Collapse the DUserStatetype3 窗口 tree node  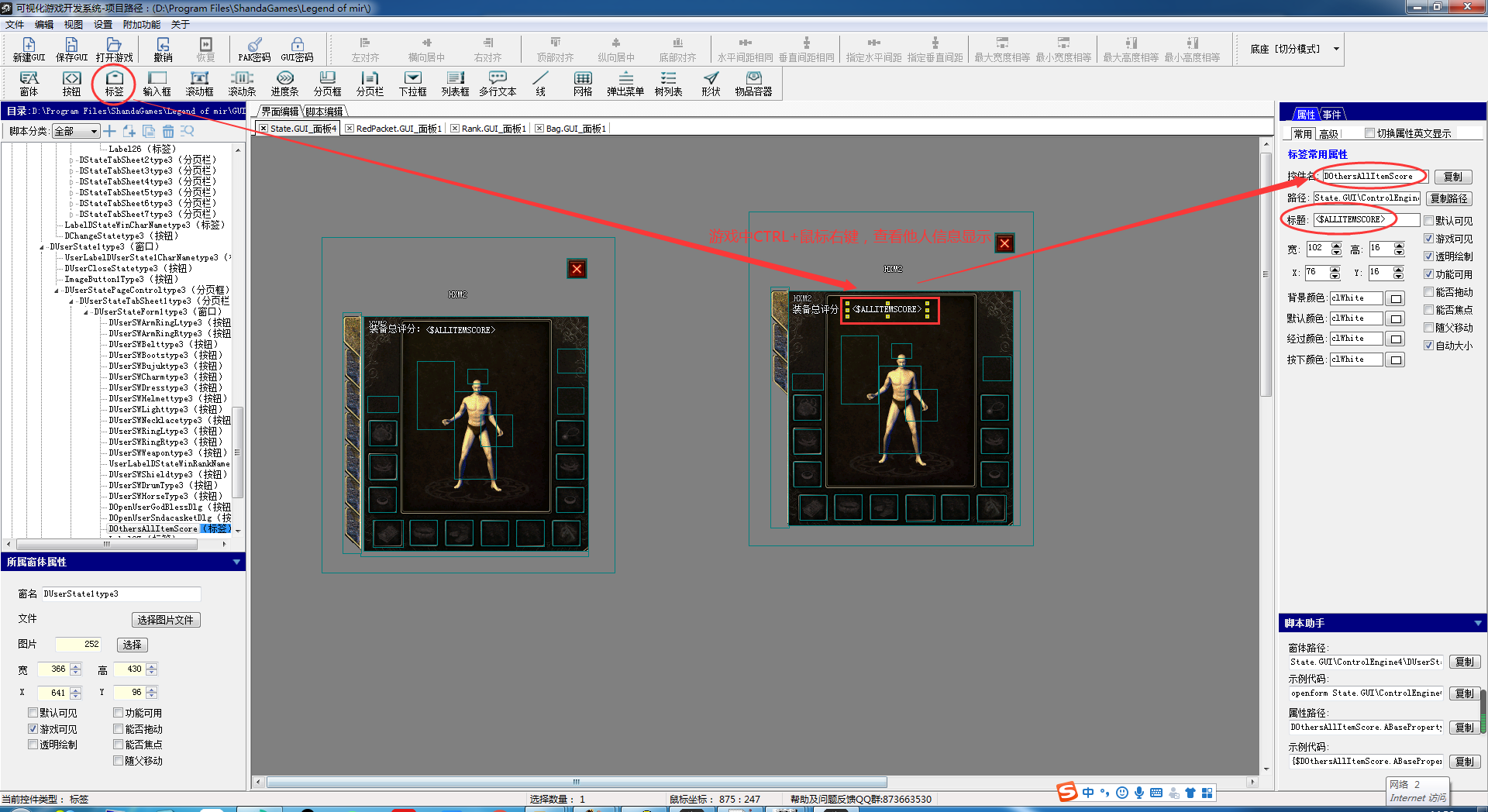point(42,247)
